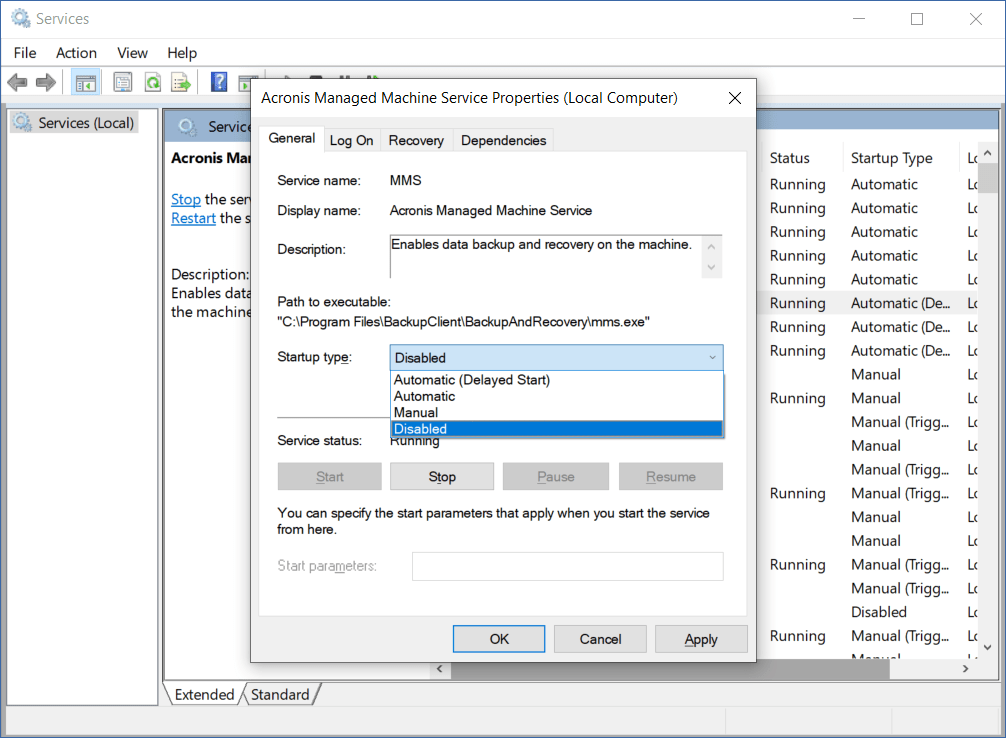The width and height of the screenshot is (1006, 738).
Task: Select Automatic (Delayed Start) startup option
Action: (472, 380)
